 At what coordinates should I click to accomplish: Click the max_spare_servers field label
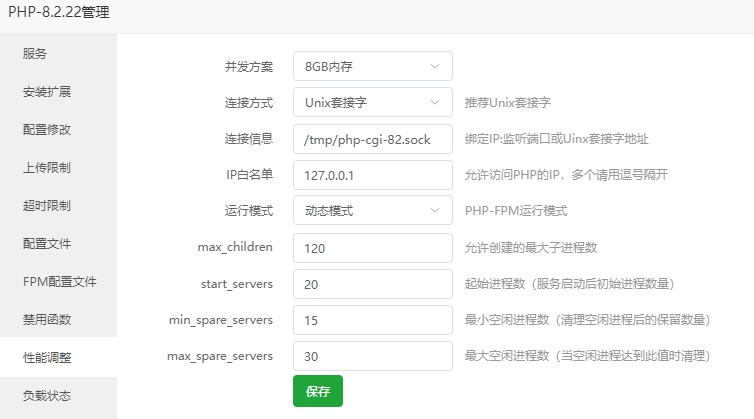[220, 356]
